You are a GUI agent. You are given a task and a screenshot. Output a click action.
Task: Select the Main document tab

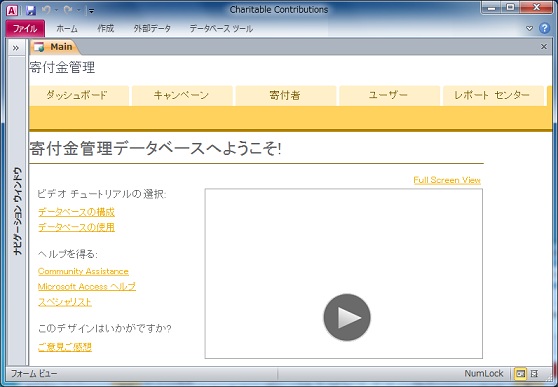tap(55, 47)
